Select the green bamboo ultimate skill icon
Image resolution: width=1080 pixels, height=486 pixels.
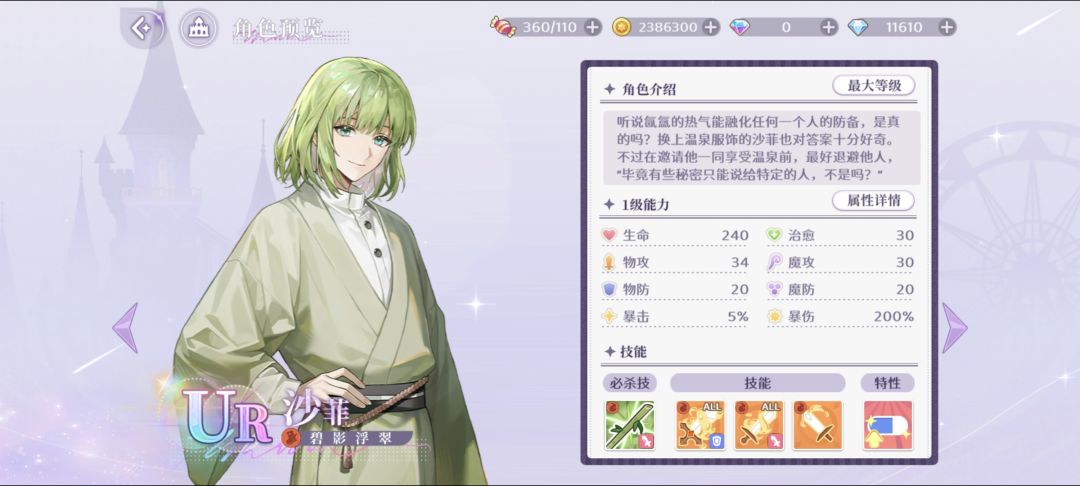[x=630, y=425]
